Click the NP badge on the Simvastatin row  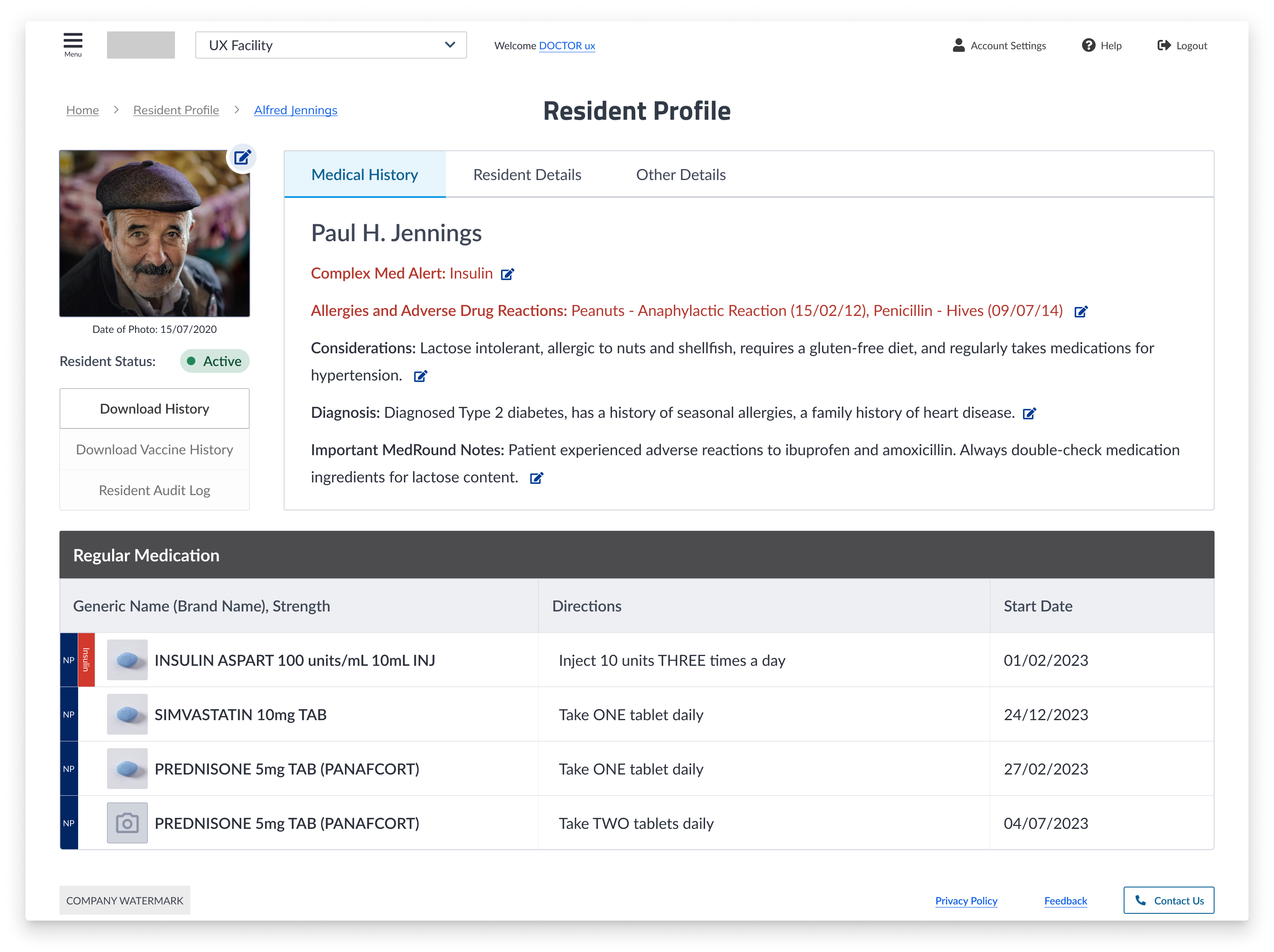click(x=68, y=714)
